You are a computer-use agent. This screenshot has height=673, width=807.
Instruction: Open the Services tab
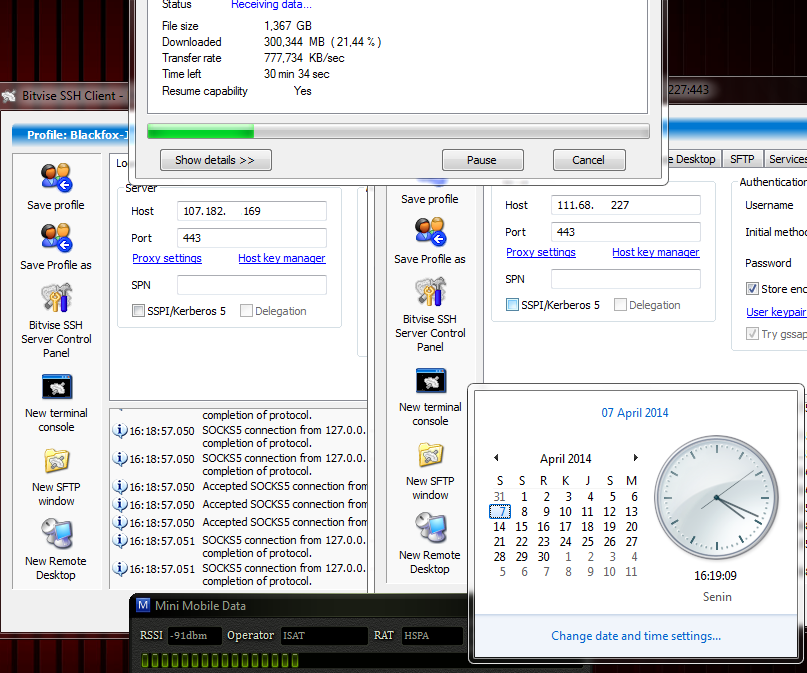click(787, 158)
